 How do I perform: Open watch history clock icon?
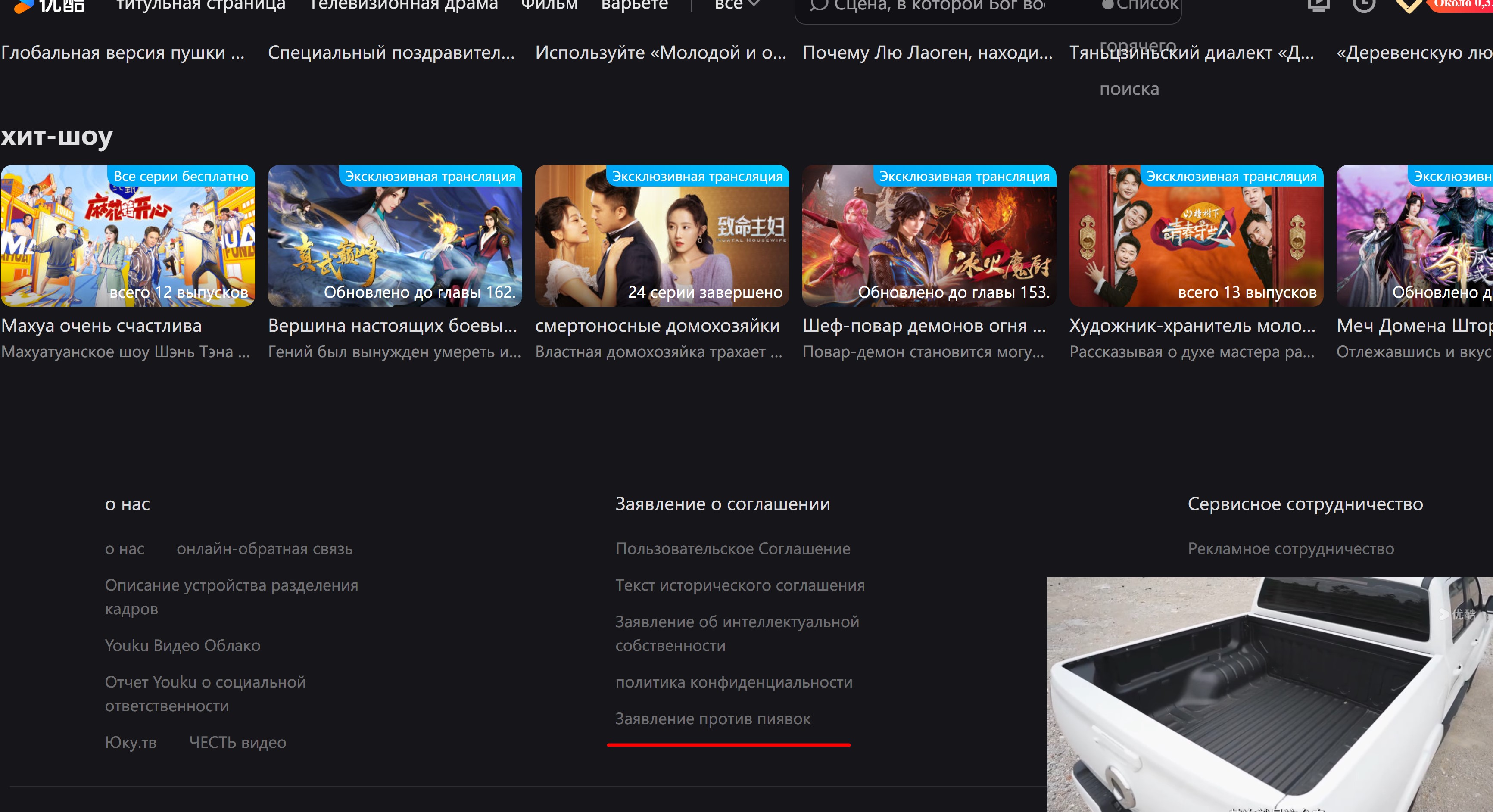pyautogui.click(x=1364, y=6)
